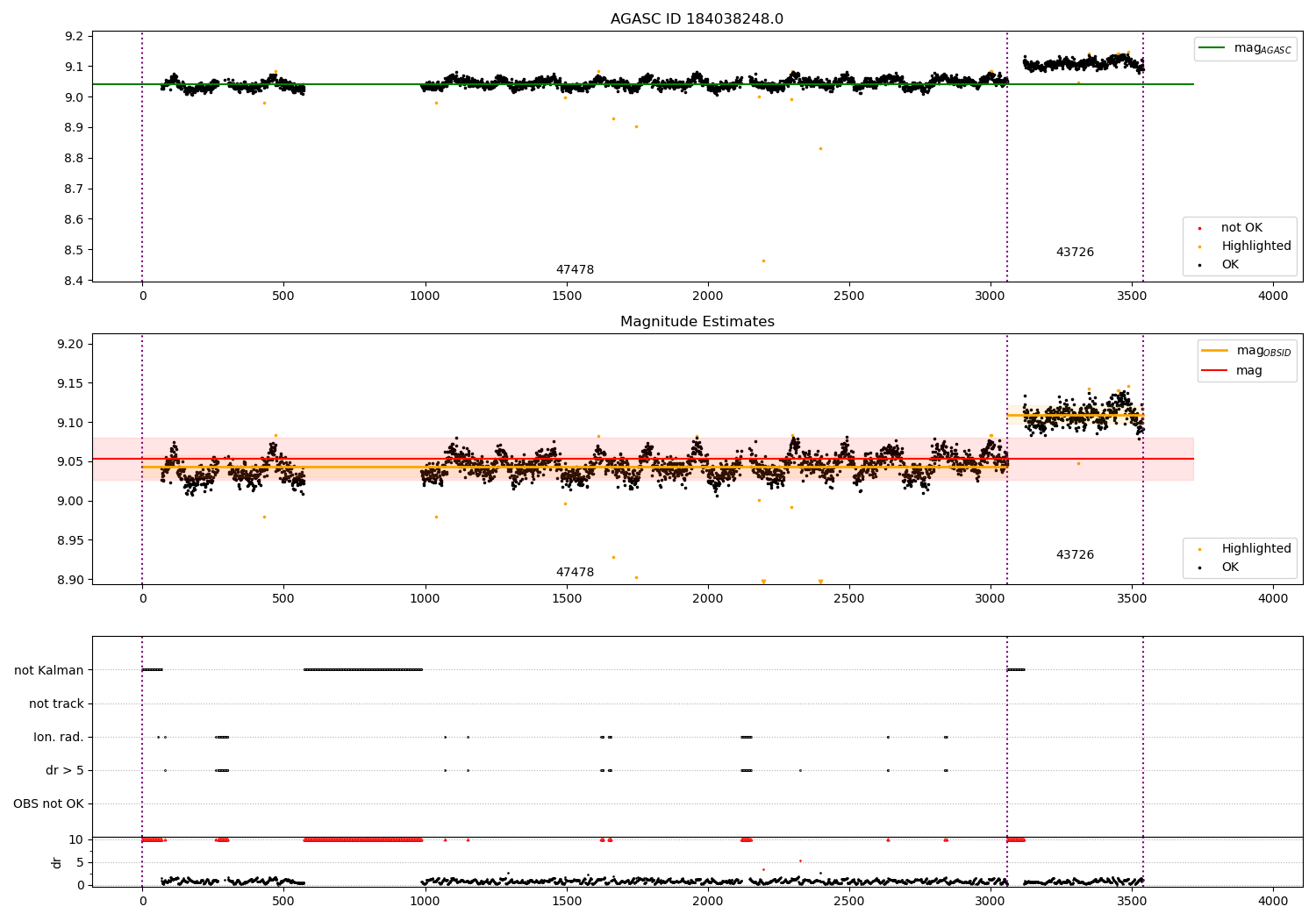Click the 9.2 tick on top plot y-axis
This screenshot has height=921, width=1316.
point(74,36)
